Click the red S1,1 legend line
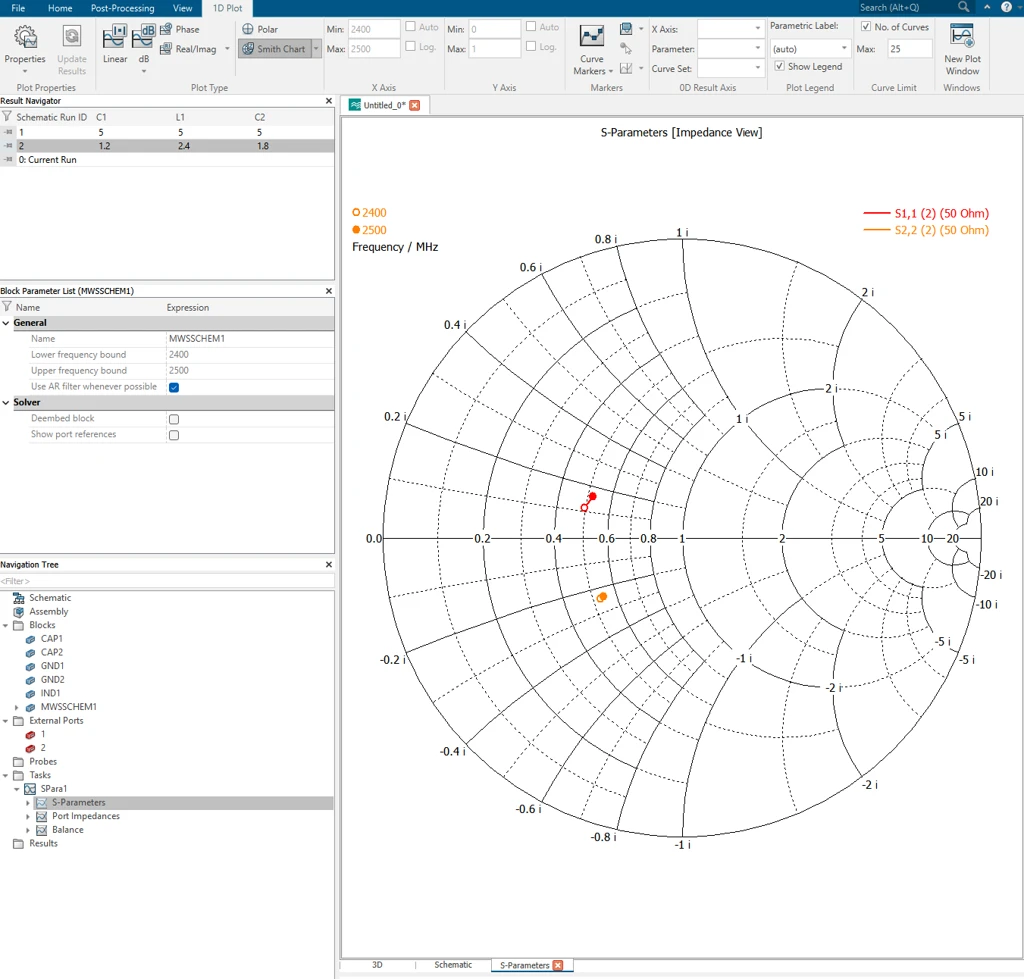This screenshot has width=1024, height=979. (876, 214)
